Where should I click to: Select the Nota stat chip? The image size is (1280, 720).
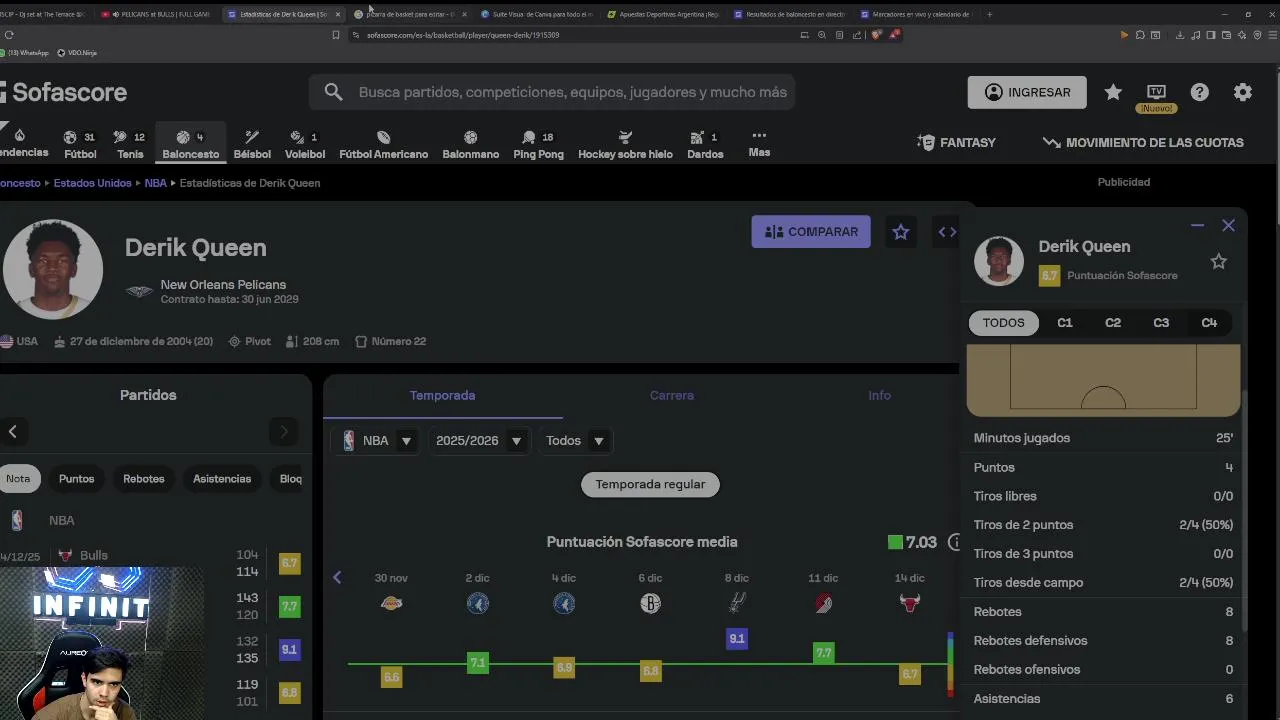click(x=18, y=479)
